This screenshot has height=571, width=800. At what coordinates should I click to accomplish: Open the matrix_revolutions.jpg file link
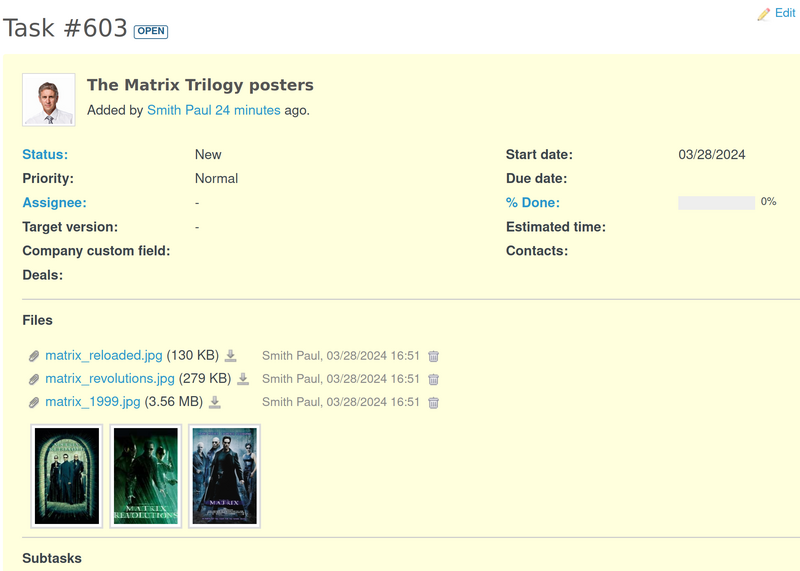coord(109,379)
